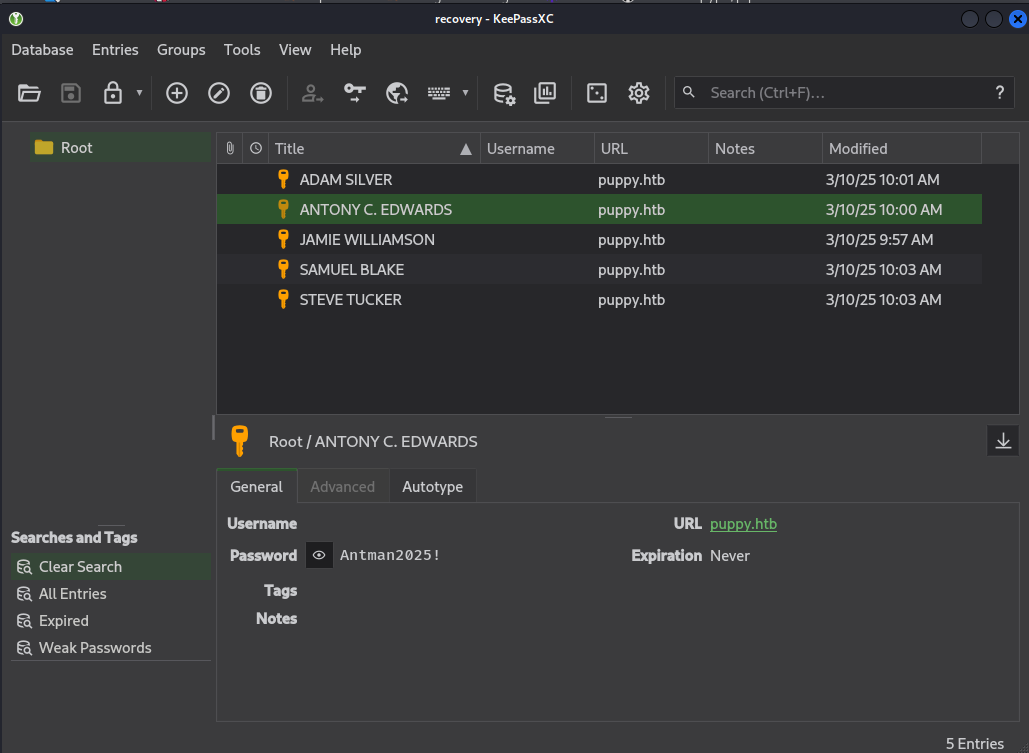
Task: Lock the database using padlock icon
Action: (112, 93)
